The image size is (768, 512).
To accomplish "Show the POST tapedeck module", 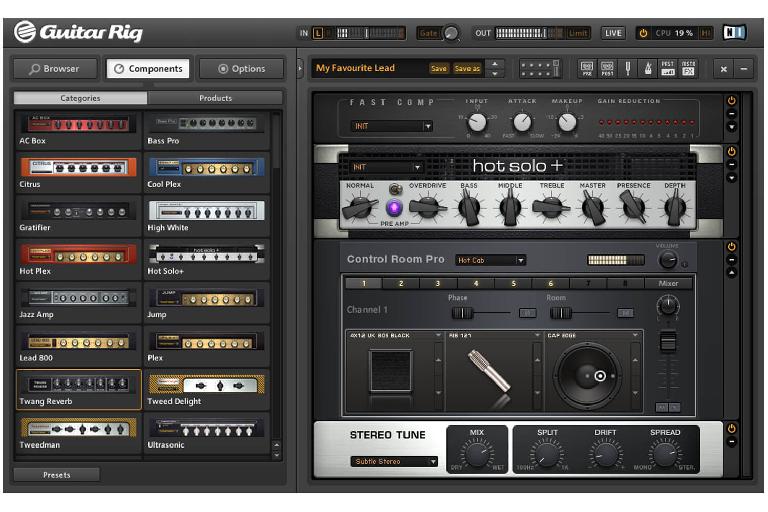I will pyautogui.click(x=607, y=68).
